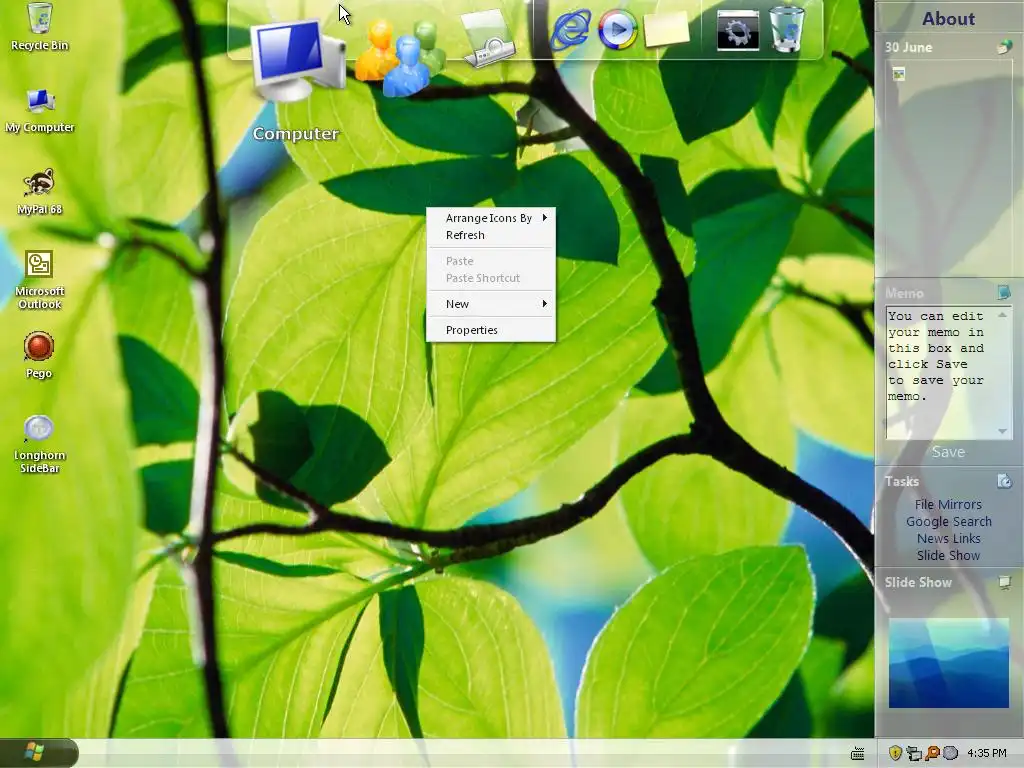Click the slide show thumbnail image
Viewport: 1024px width, 768px height.
948,663
